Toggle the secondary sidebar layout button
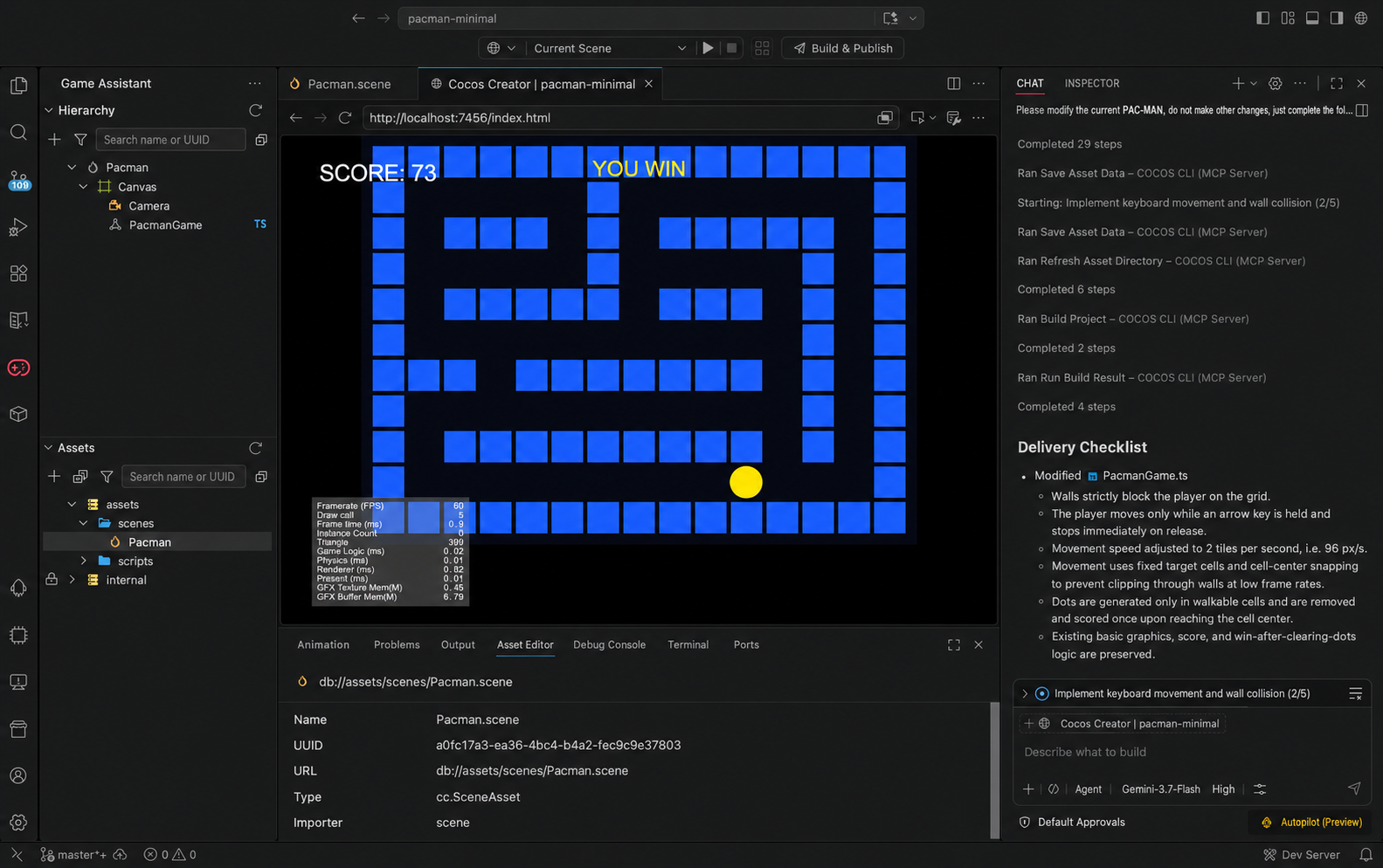This screenshot has height=868, width=1383. pyautogui.click(x=1337, y=18)
